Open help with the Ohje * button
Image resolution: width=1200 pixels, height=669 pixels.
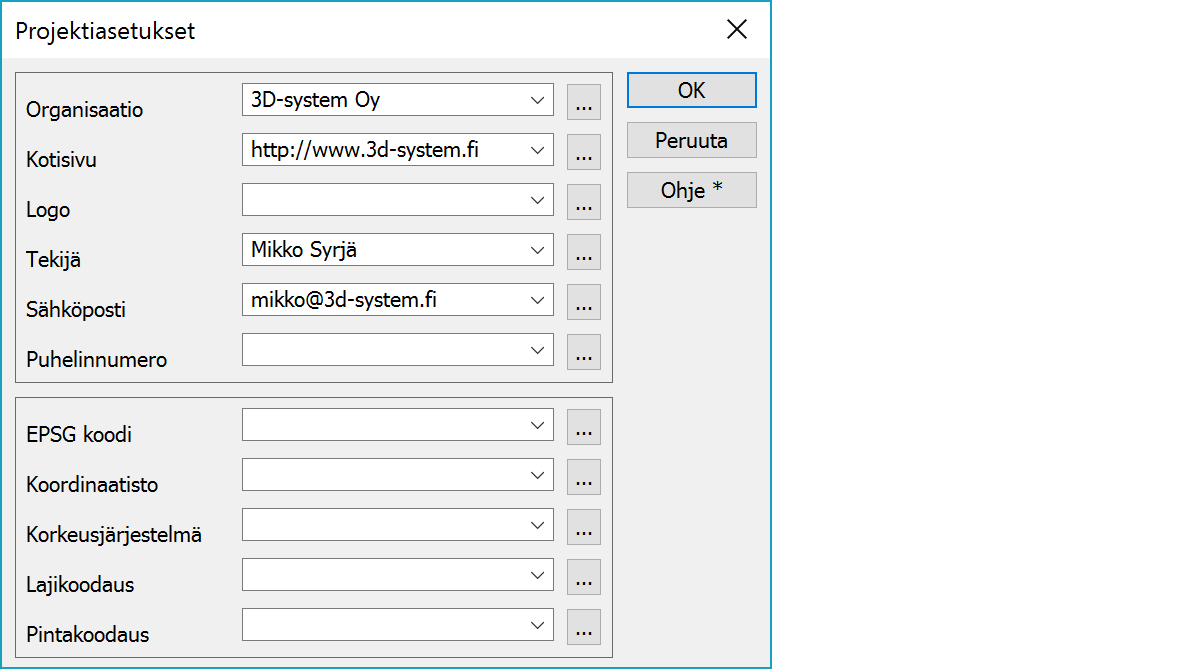(x=691, y=190)
